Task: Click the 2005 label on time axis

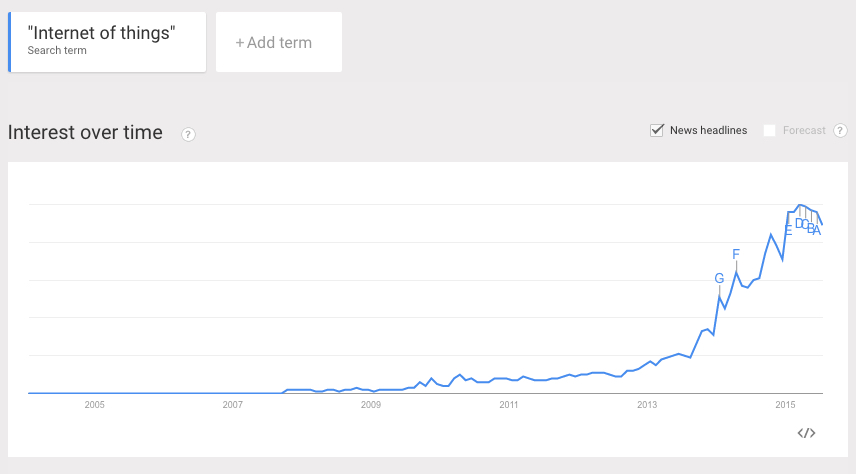Action: pyautogui.click(x=94, y=405)
